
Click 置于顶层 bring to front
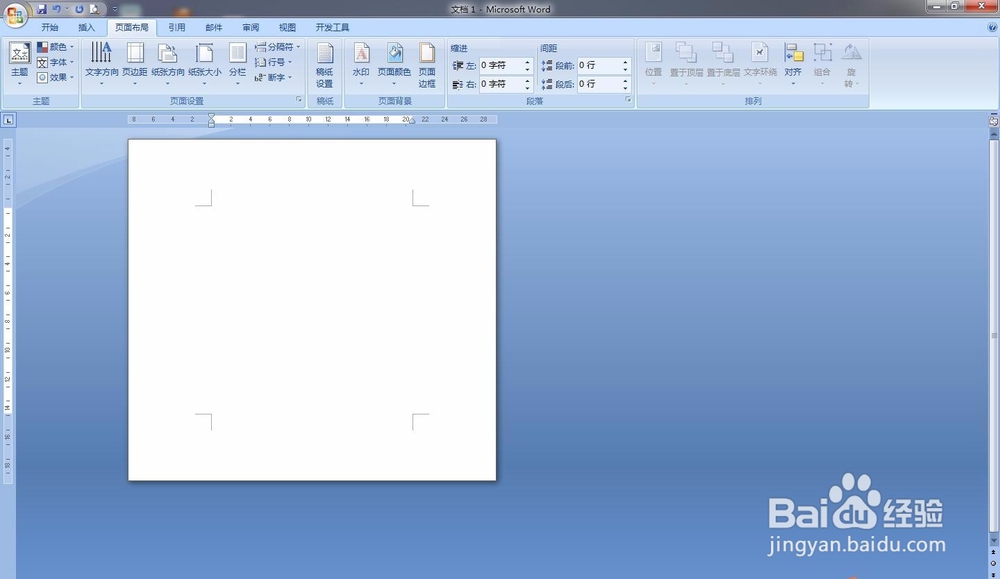(x=686, y=64)
